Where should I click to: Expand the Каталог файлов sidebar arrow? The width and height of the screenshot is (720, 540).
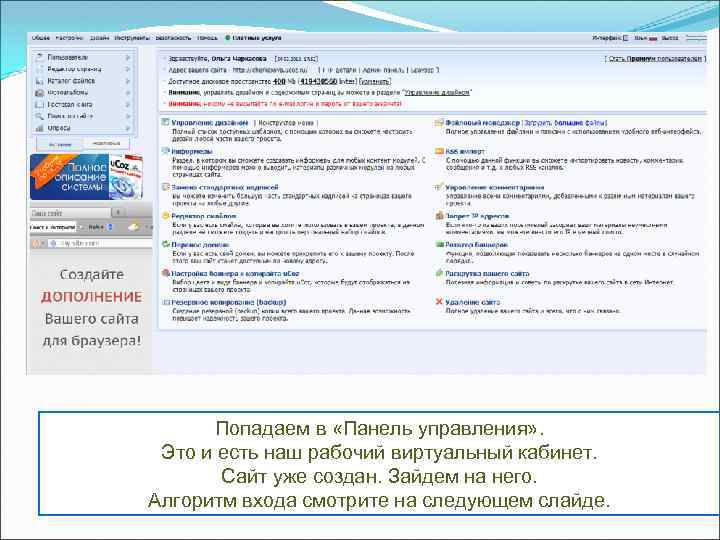pos(128,81)
